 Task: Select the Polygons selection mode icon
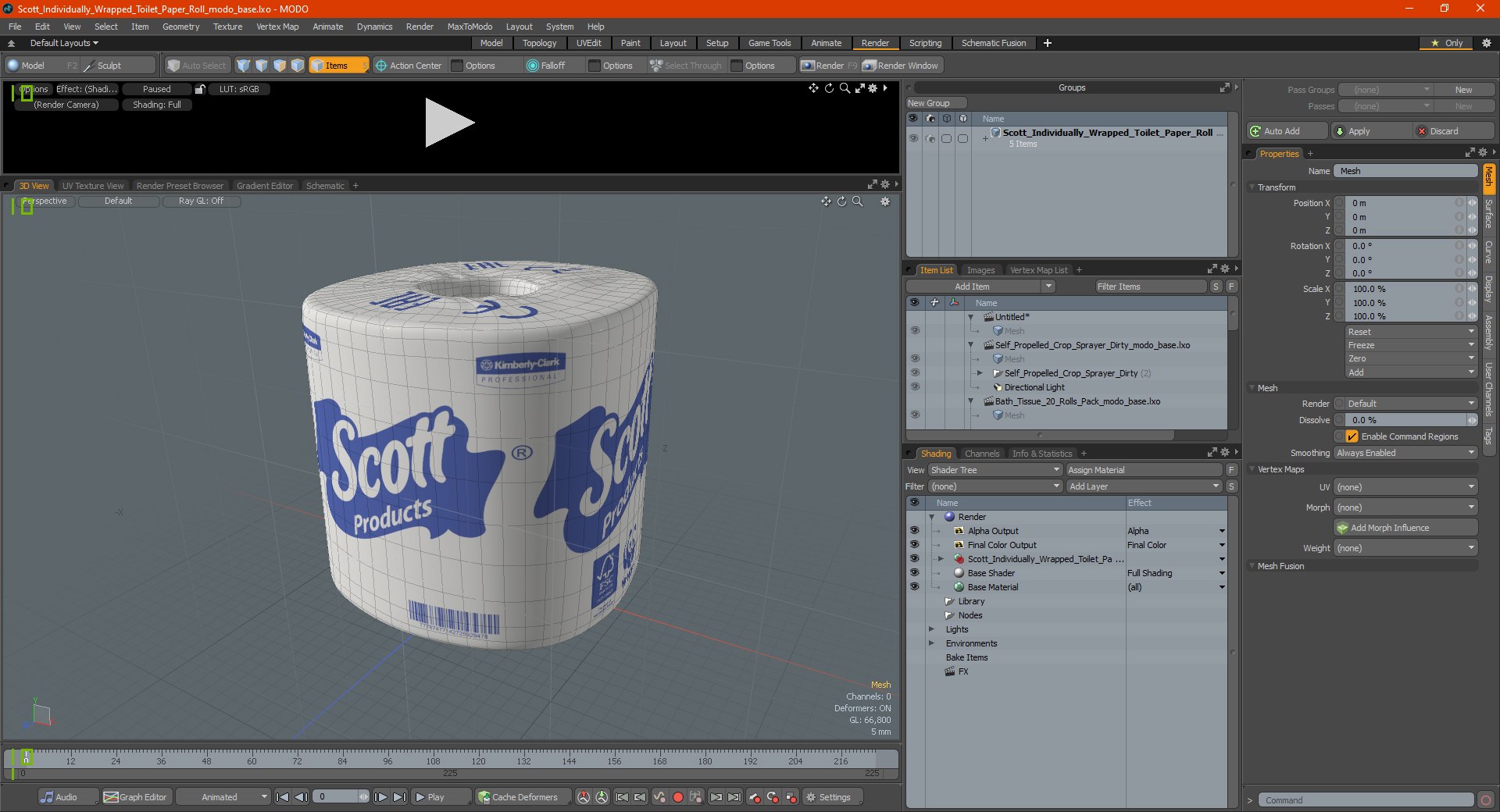tap(280, 66)
